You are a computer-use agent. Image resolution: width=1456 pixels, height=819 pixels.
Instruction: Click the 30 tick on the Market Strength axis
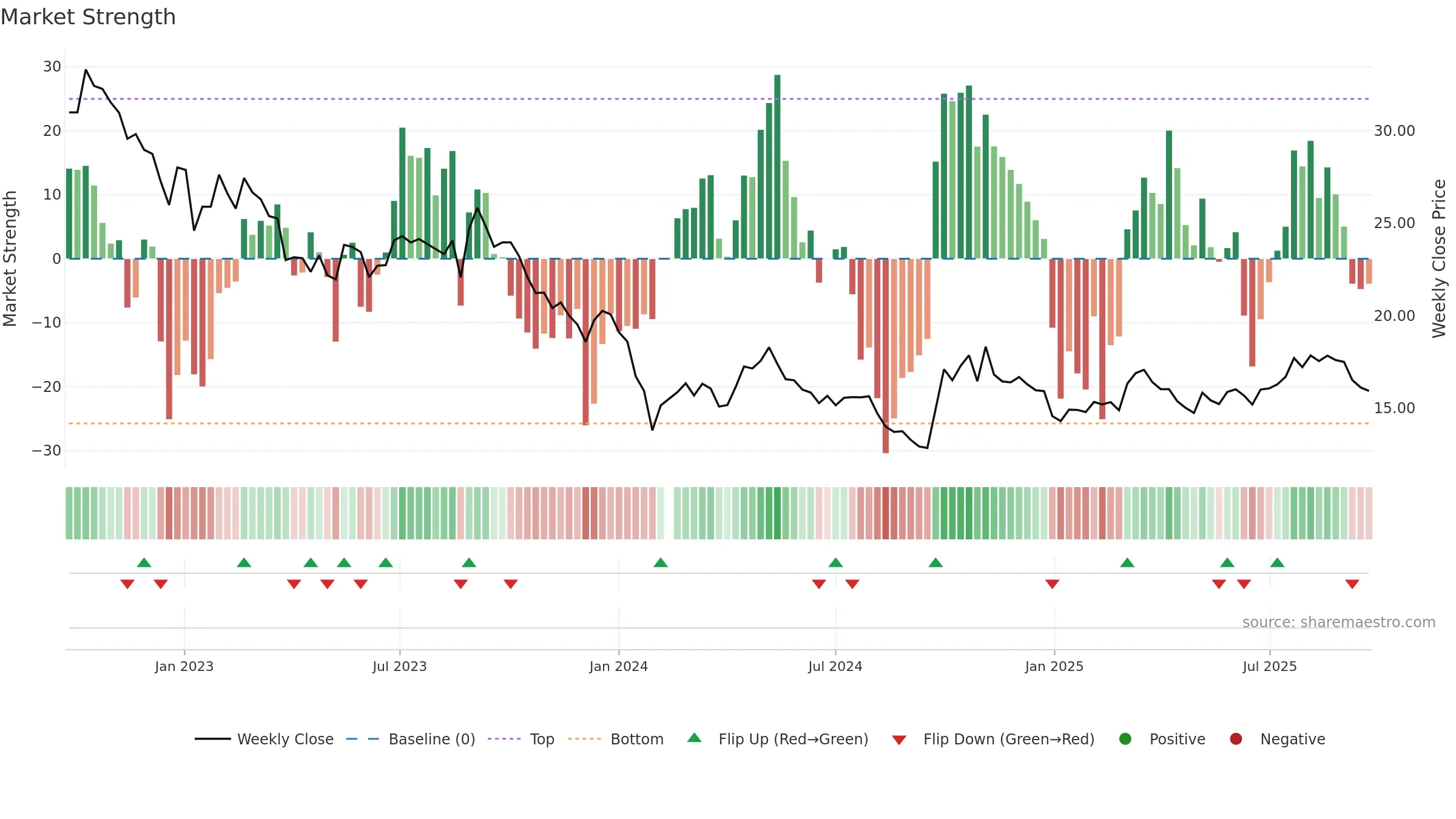[x=52, y=67]
